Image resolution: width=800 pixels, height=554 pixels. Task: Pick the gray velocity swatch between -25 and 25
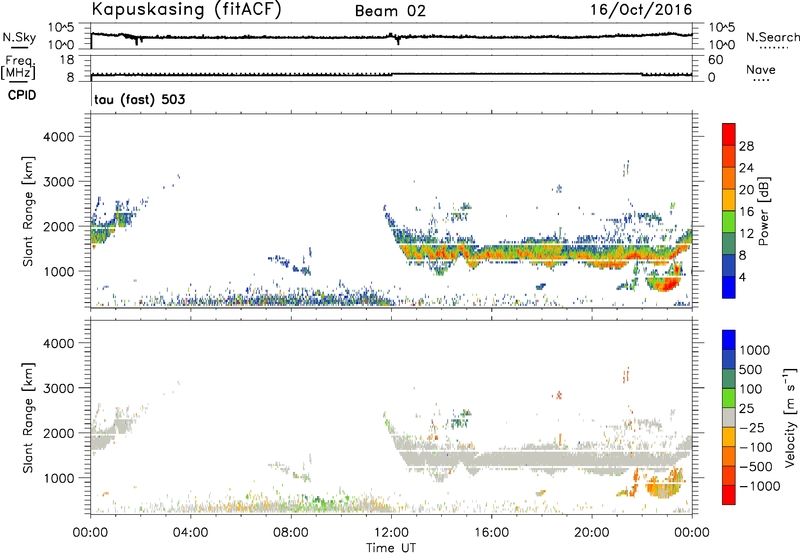click(x=729, y=417)
